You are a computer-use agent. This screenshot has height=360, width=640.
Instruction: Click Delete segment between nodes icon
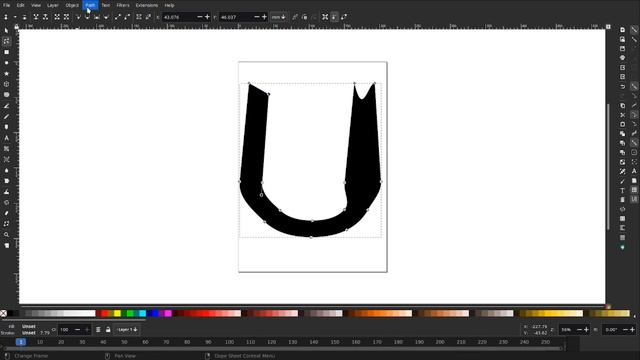tap(66, 17)
